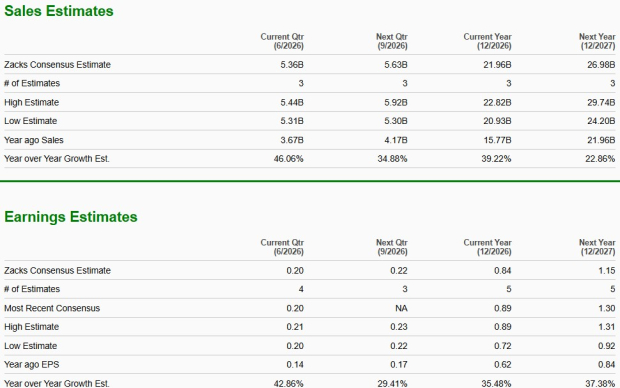This screenshot has width=620, height=388.
Task: Click sales growth estimate 22.86%
Action: point(600,159)
